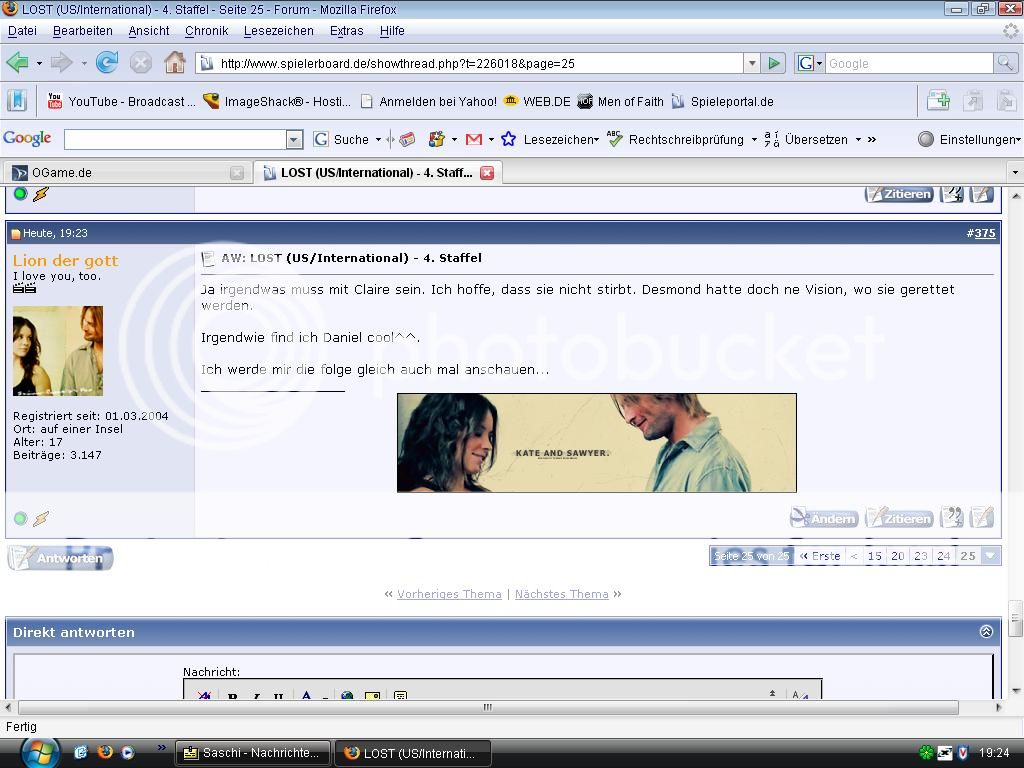Click the Google toolbar bookmarks star icon
This screenshot has width=1024, height=768.
508,139
